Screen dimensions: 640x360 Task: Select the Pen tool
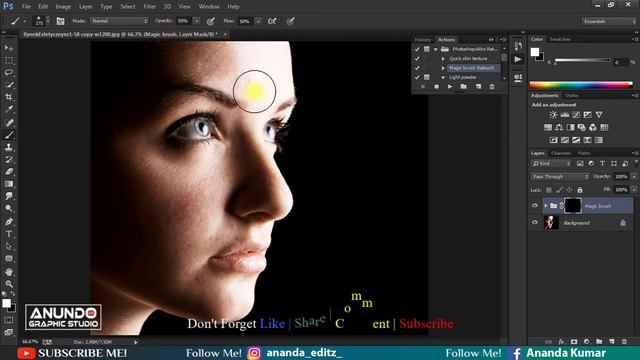pyautogui.click(x=9, y=222)
